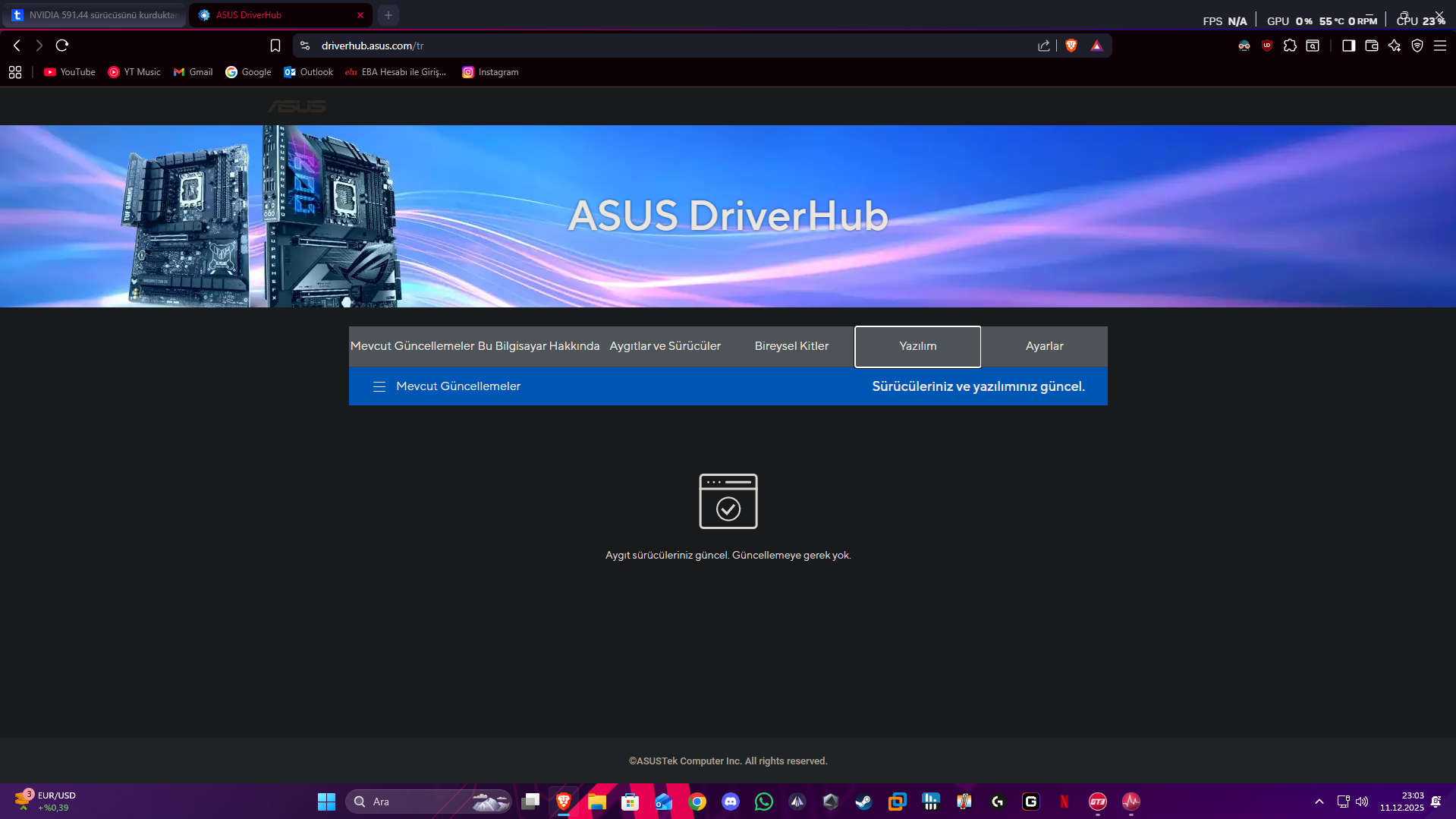Open the Aygıtlar ve Sürücüler tab
Viewport: 1456px width, 819px height.
665,346
